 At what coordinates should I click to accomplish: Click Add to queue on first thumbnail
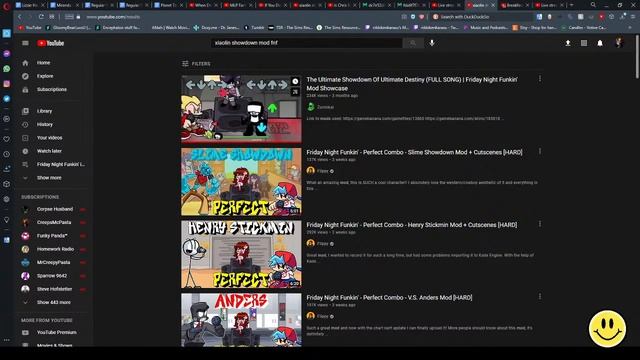(x=295, y=92)
